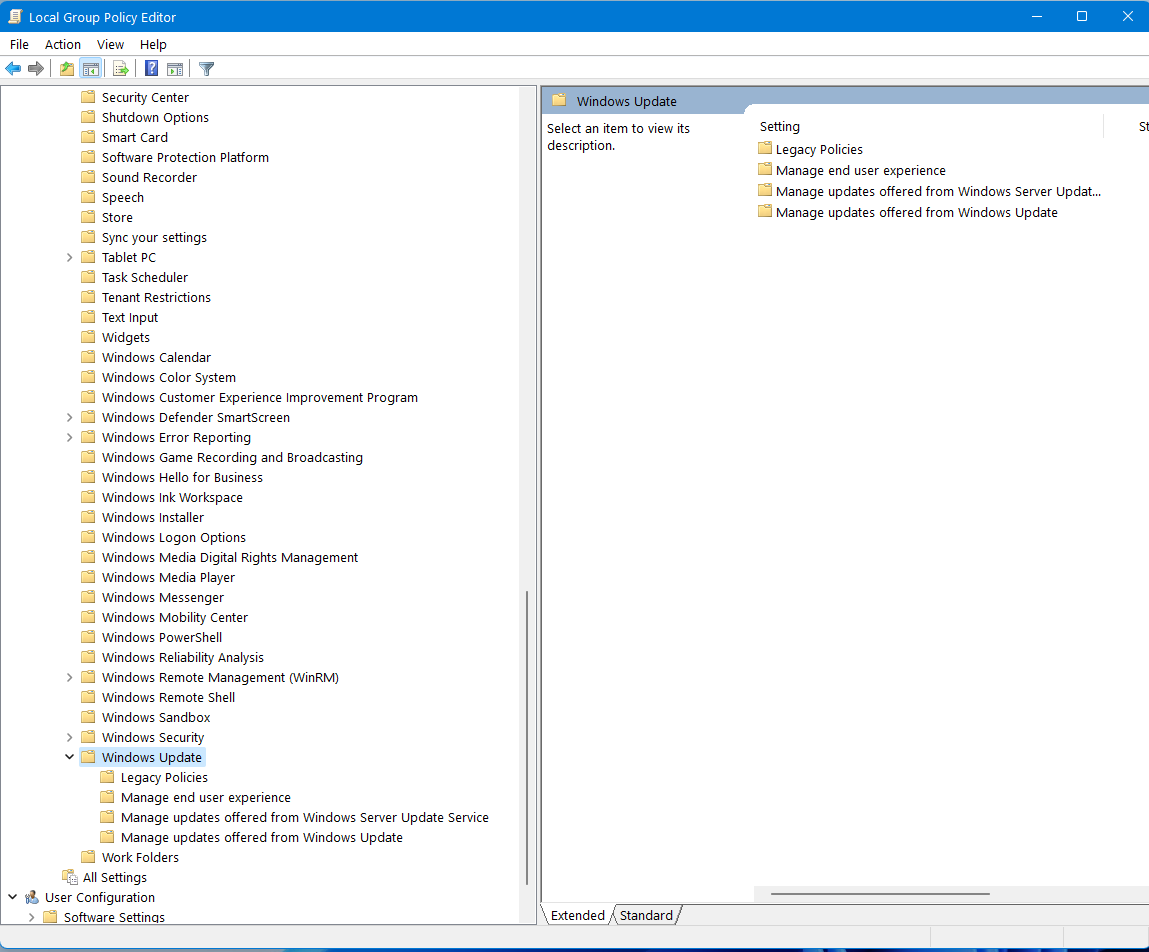This screenshot has height=952, width=1149.
Task: Expand the Windows Security folder
Action: pos(69,737)
